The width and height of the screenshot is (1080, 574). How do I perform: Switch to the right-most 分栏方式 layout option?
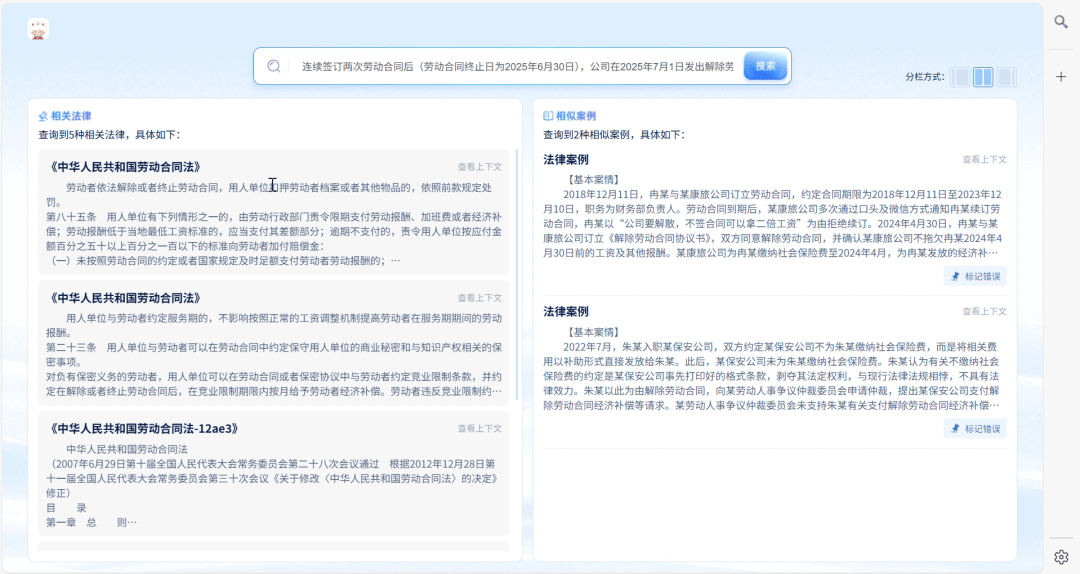pyautogui.click(x=1006, y=77)
